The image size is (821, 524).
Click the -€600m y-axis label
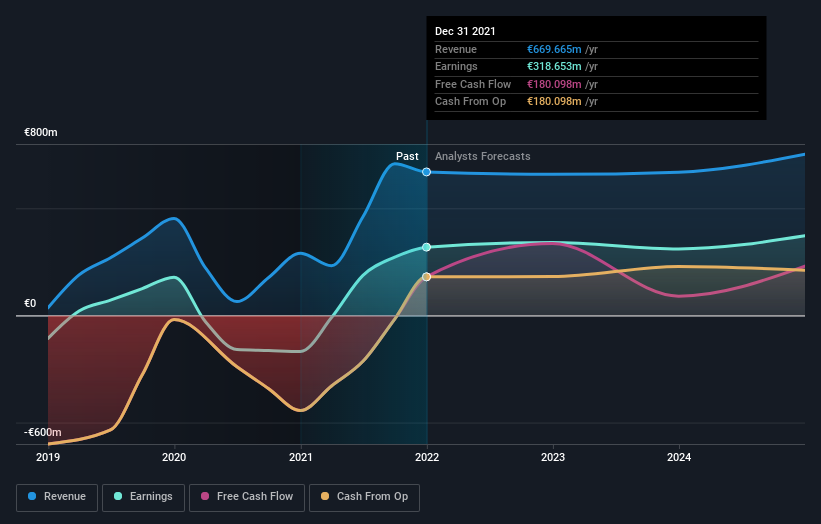pyautogui.click(x=42, y=432)
